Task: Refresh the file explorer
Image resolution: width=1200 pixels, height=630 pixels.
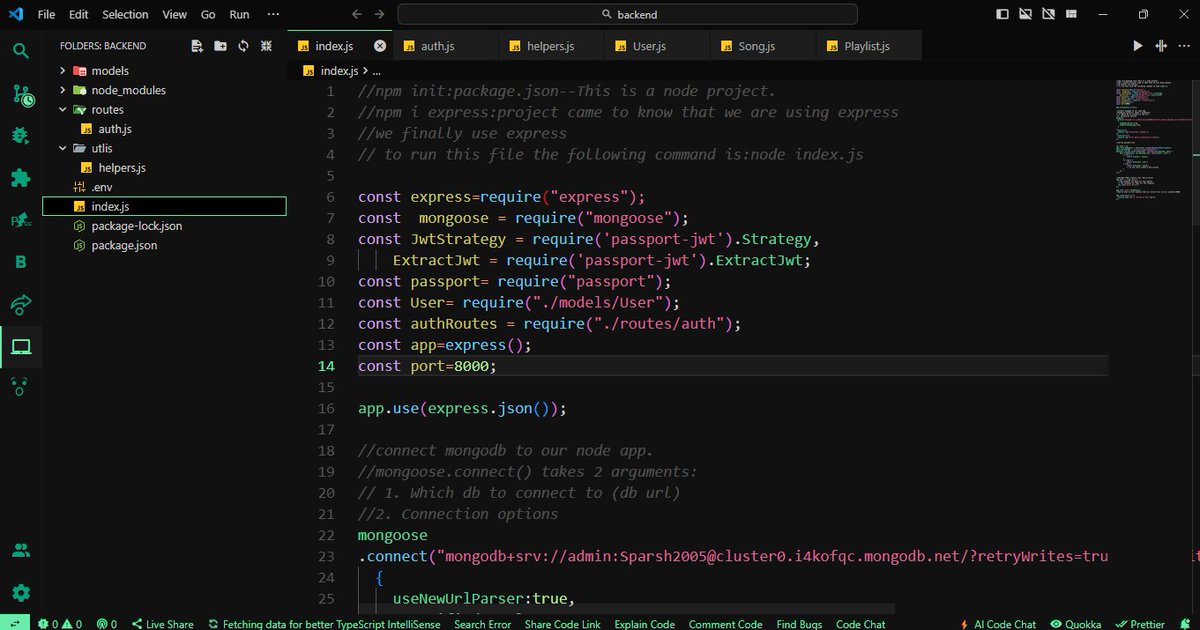Action: 243,46
